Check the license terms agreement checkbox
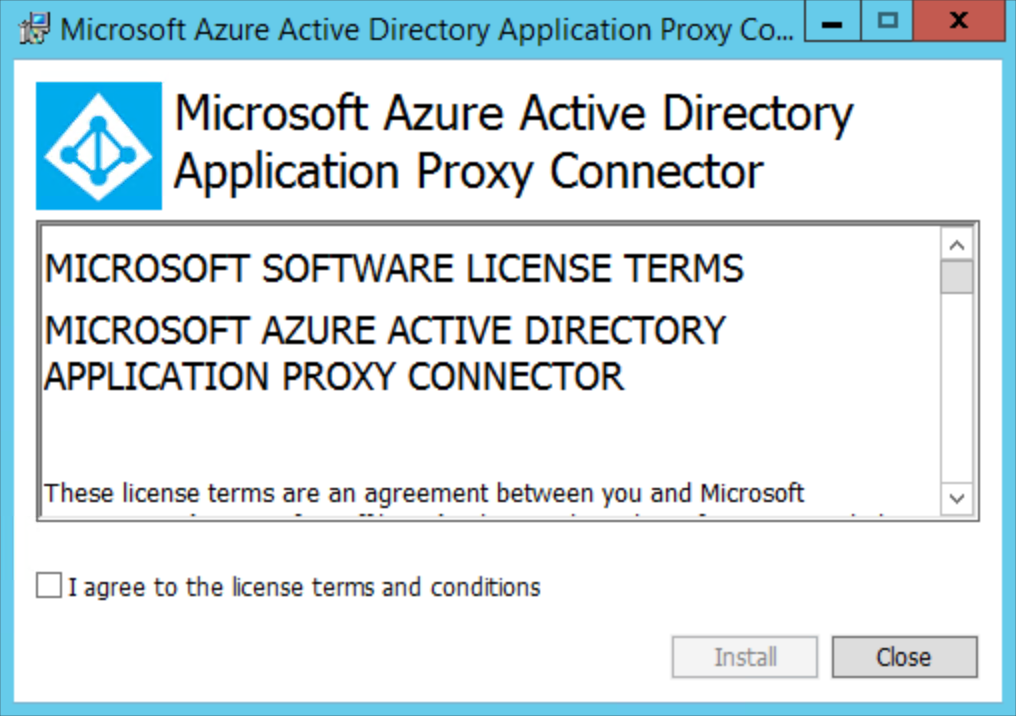Screen dimensions: 1016x716 [x=48, y=586]
